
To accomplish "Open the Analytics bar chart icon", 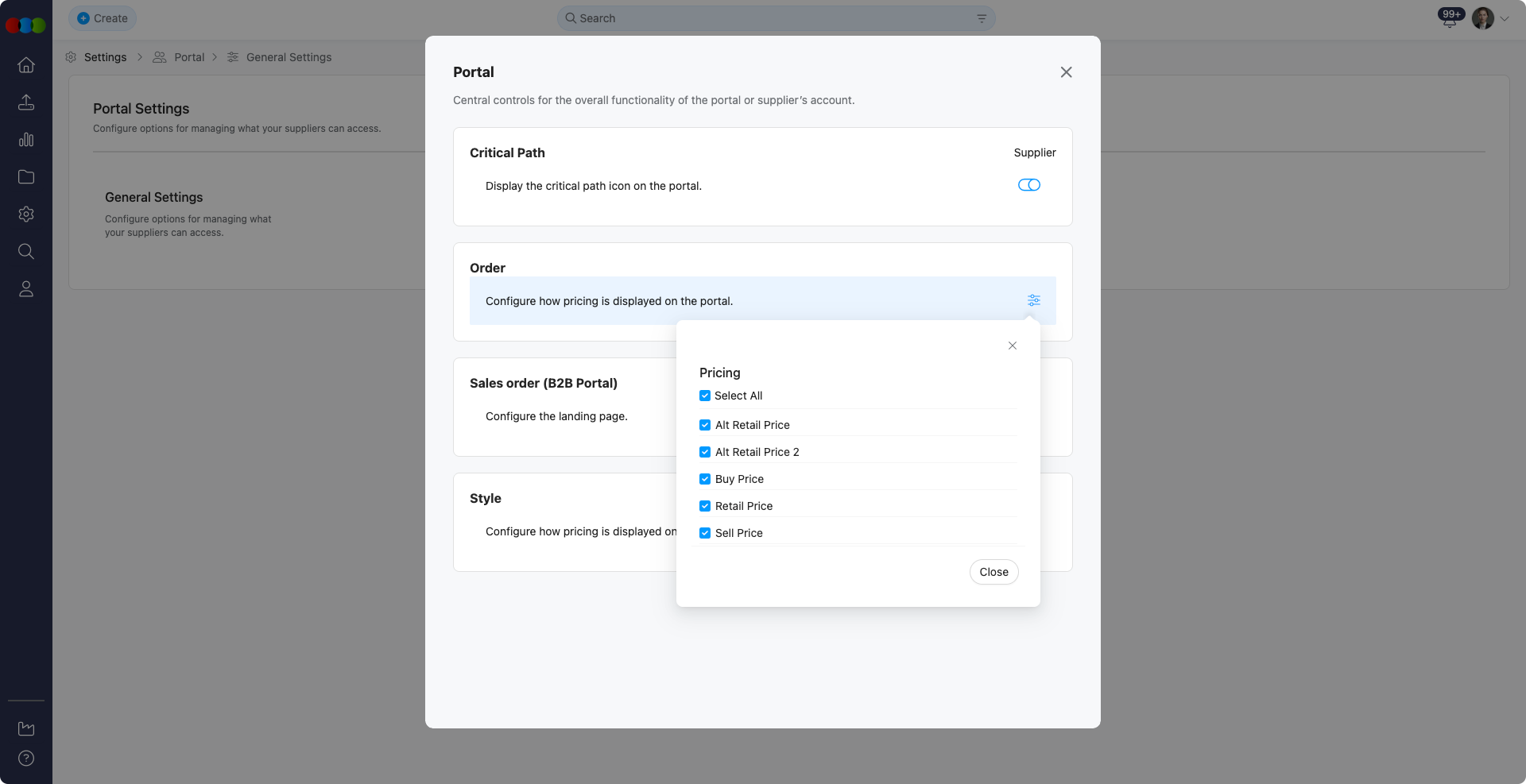I will pyautogui.click(x=26, y=140).
